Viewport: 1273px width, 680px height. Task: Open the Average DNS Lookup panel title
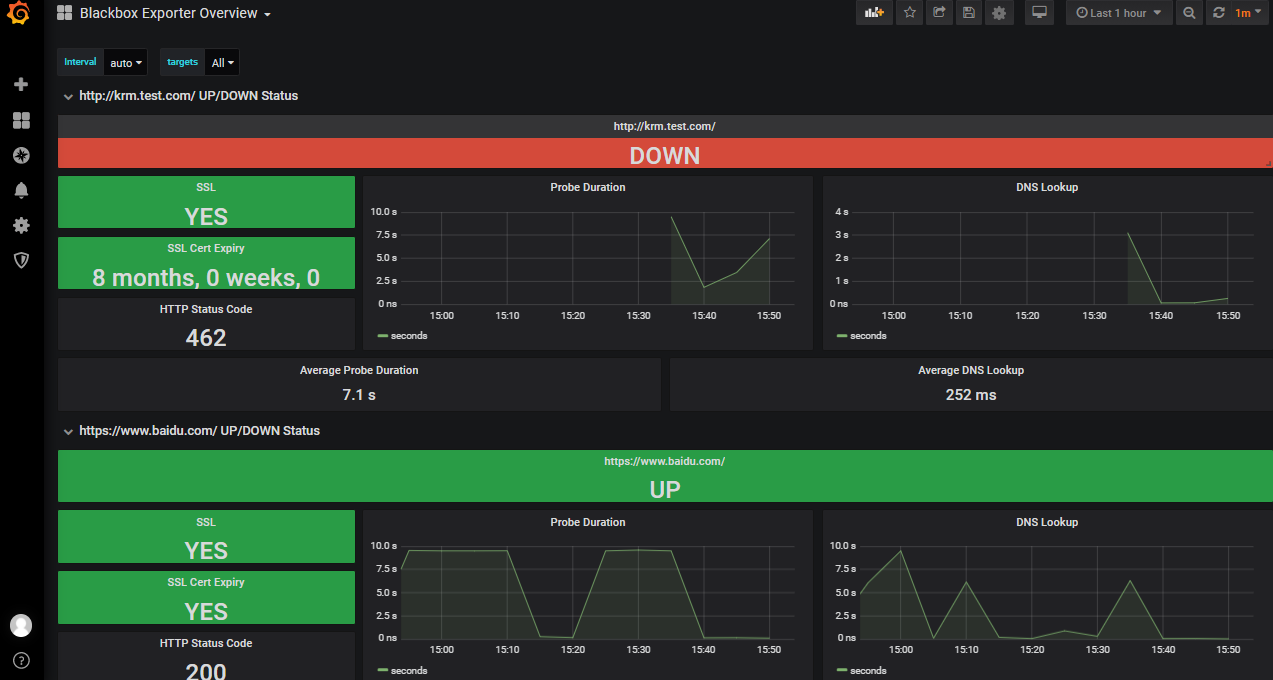971,370
